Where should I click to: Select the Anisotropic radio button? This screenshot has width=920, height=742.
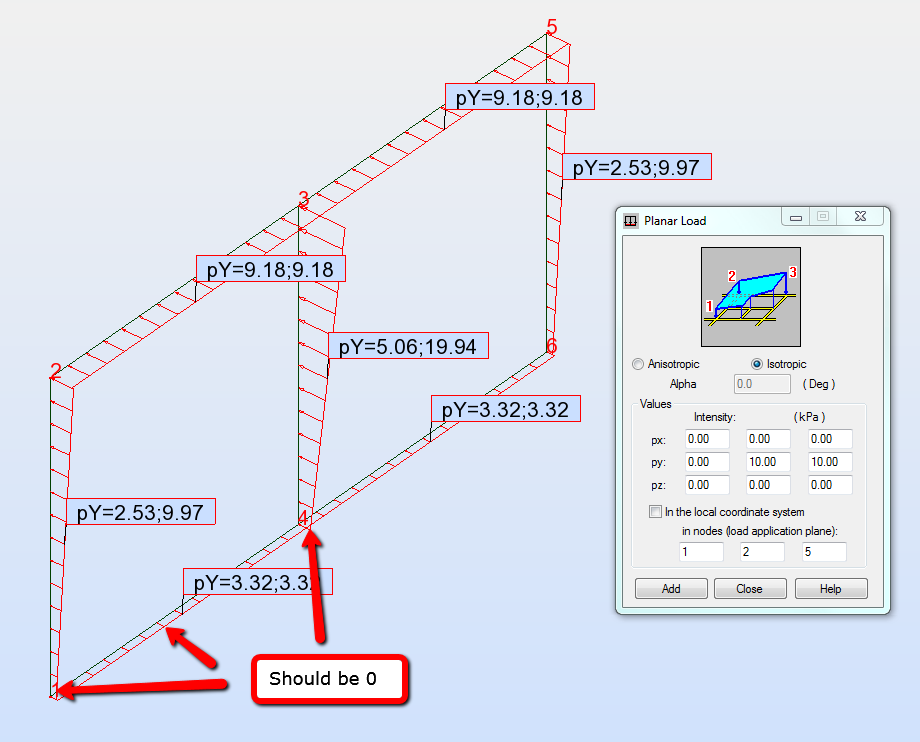click(638, 364)
